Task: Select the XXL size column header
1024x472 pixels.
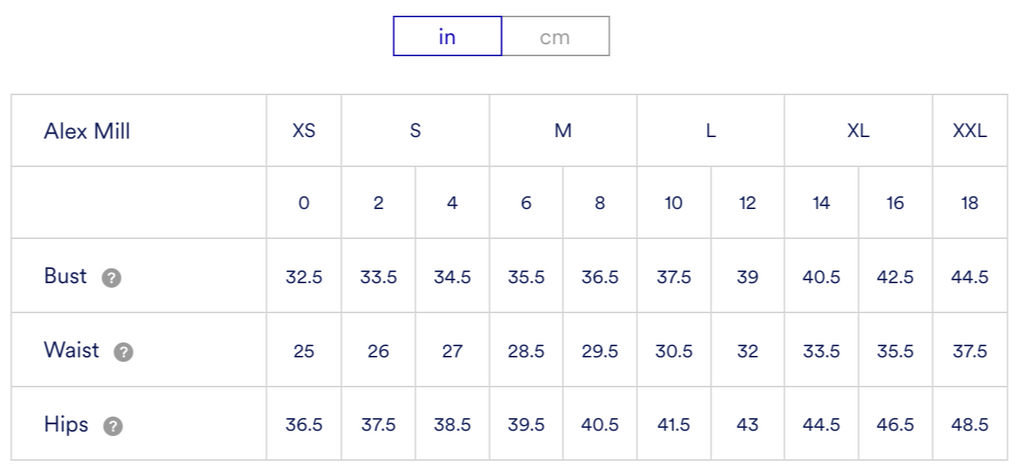Action: coord(969,131)
